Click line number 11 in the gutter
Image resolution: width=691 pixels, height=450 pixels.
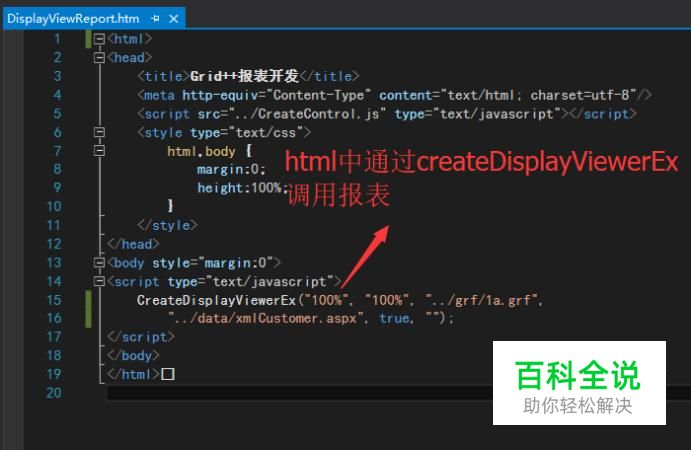pyautogui.click(x=54, y=225)
